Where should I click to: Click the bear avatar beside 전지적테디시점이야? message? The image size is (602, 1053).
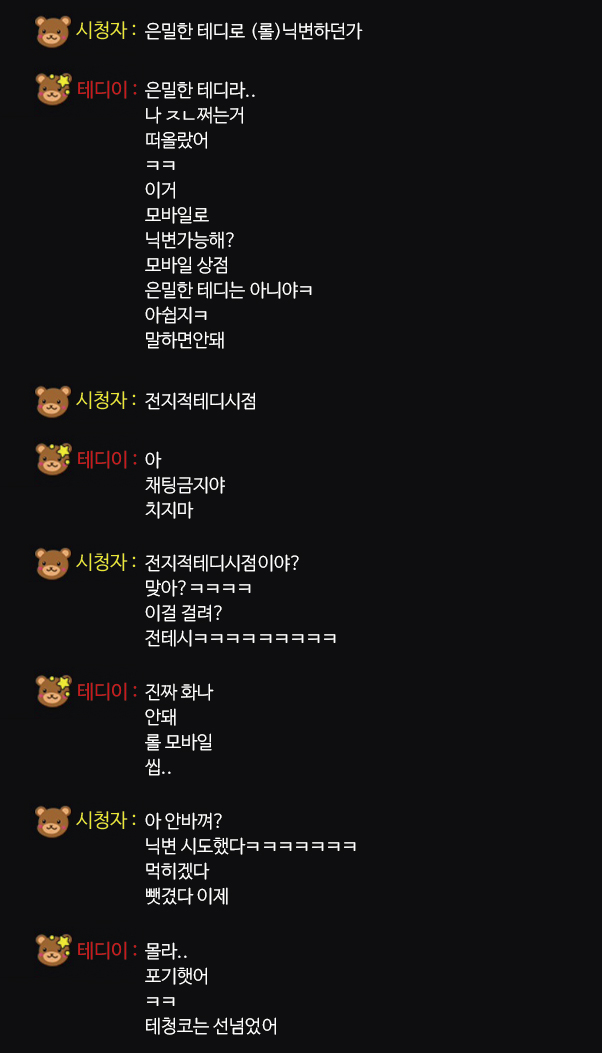tap(53, 563)
